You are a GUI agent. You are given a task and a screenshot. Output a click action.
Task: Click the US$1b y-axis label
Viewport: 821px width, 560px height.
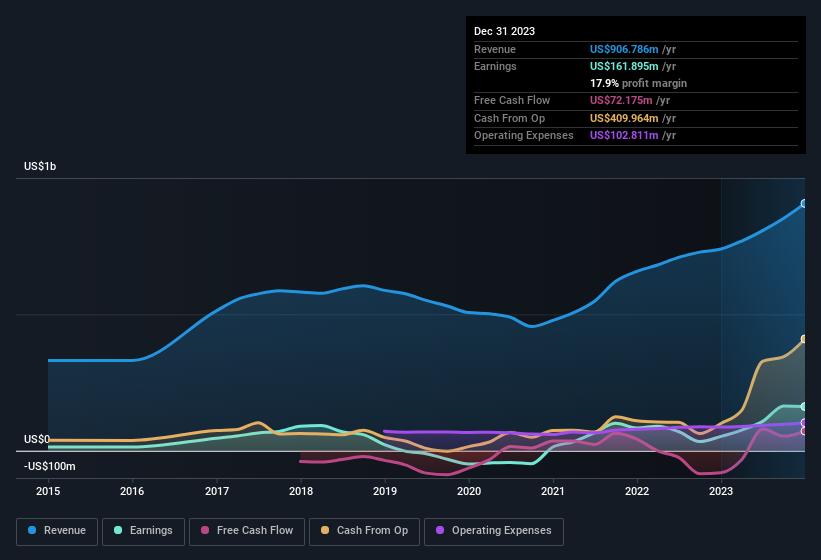(40, 166)
